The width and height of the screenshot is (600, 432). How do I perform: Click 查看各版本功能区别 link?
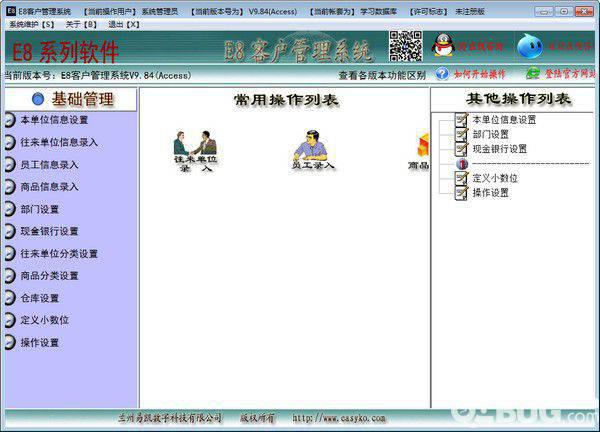(382, 75)
